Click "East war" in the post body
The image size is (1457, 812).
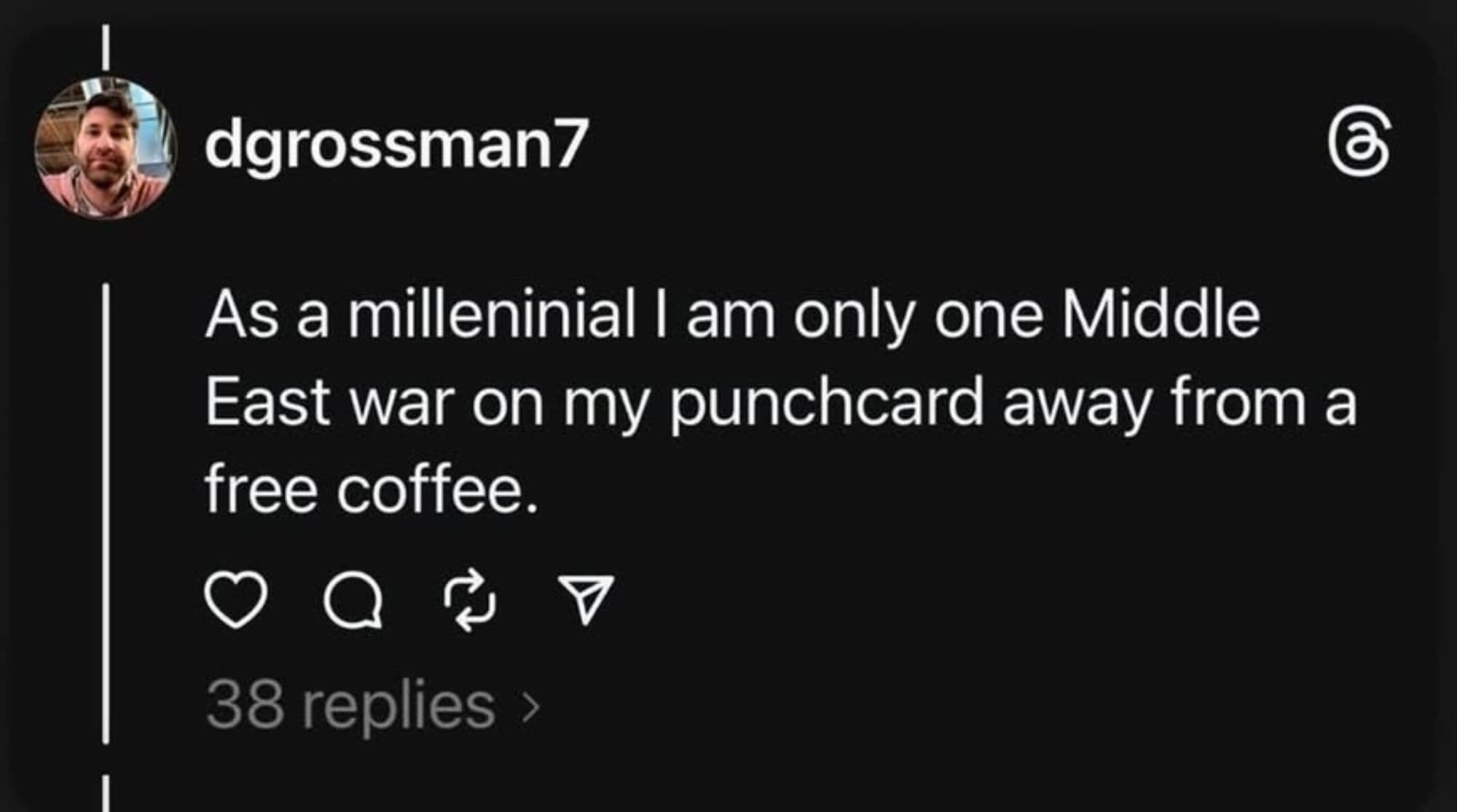329,403
